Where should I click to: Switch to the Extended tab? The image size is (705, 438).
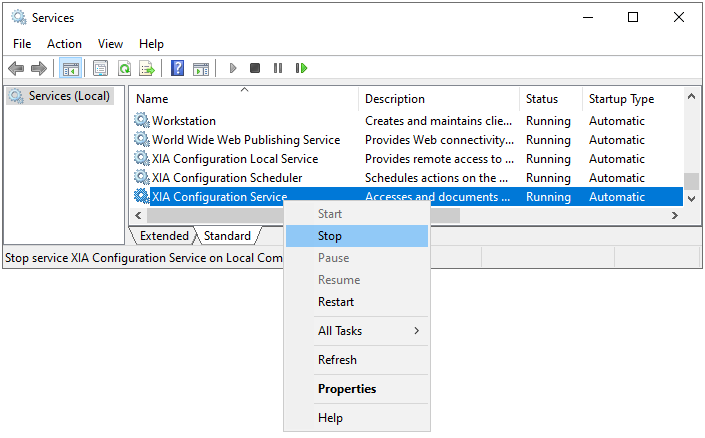tap(163, 236)
